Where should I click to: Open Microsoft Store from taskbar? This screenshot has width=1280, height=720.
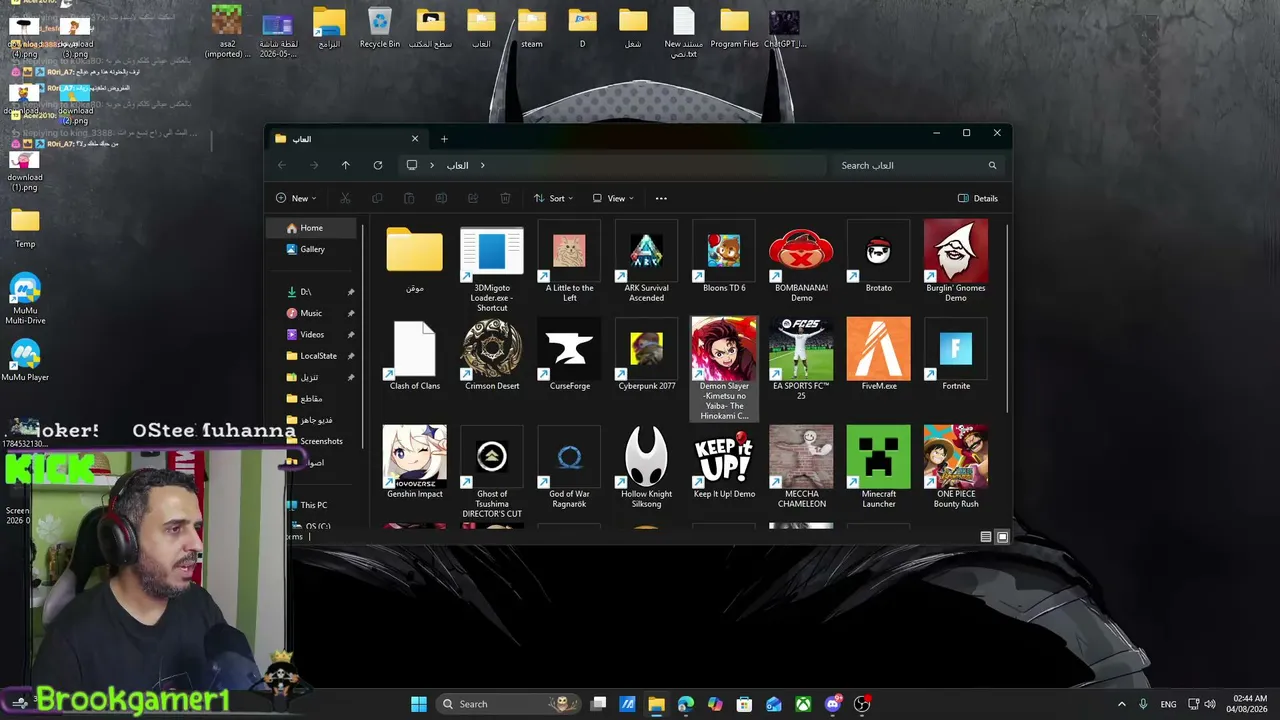pos(744,704)
